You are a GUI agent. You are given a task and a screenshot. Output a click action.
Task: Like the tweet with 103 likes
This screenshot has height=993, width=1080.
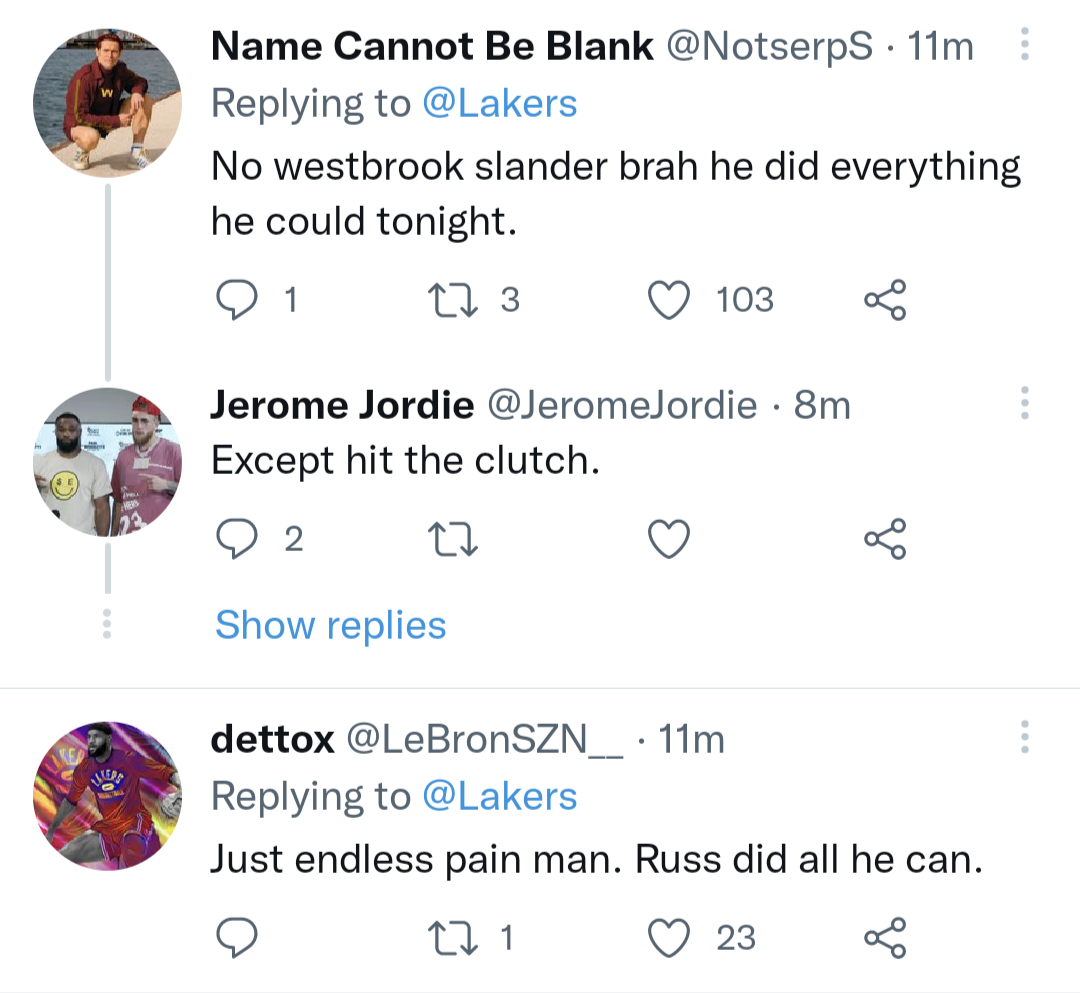[x=671, y=300]
